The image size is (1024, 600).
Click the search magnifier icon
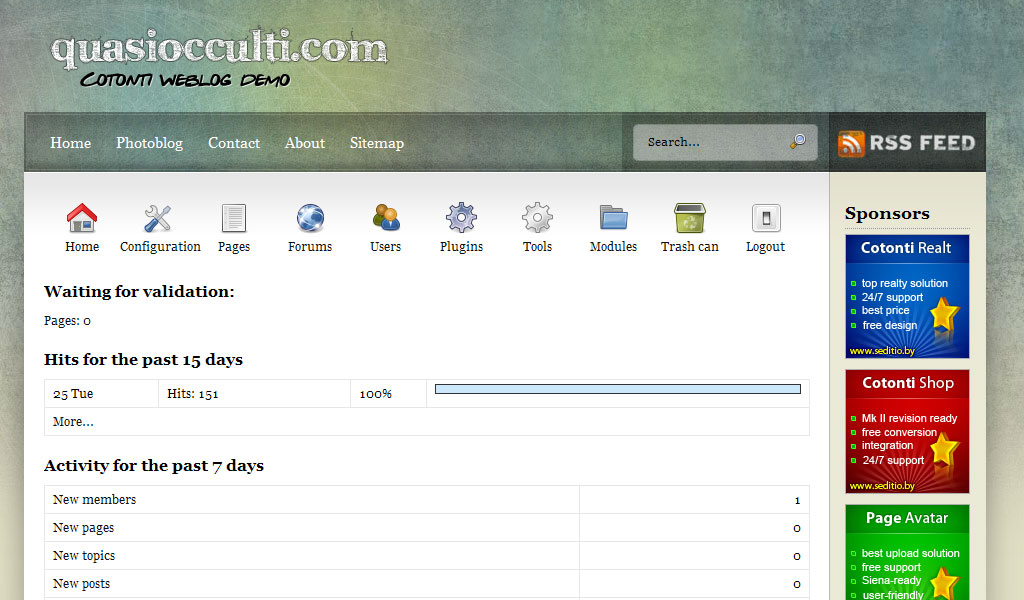point(797,142)
